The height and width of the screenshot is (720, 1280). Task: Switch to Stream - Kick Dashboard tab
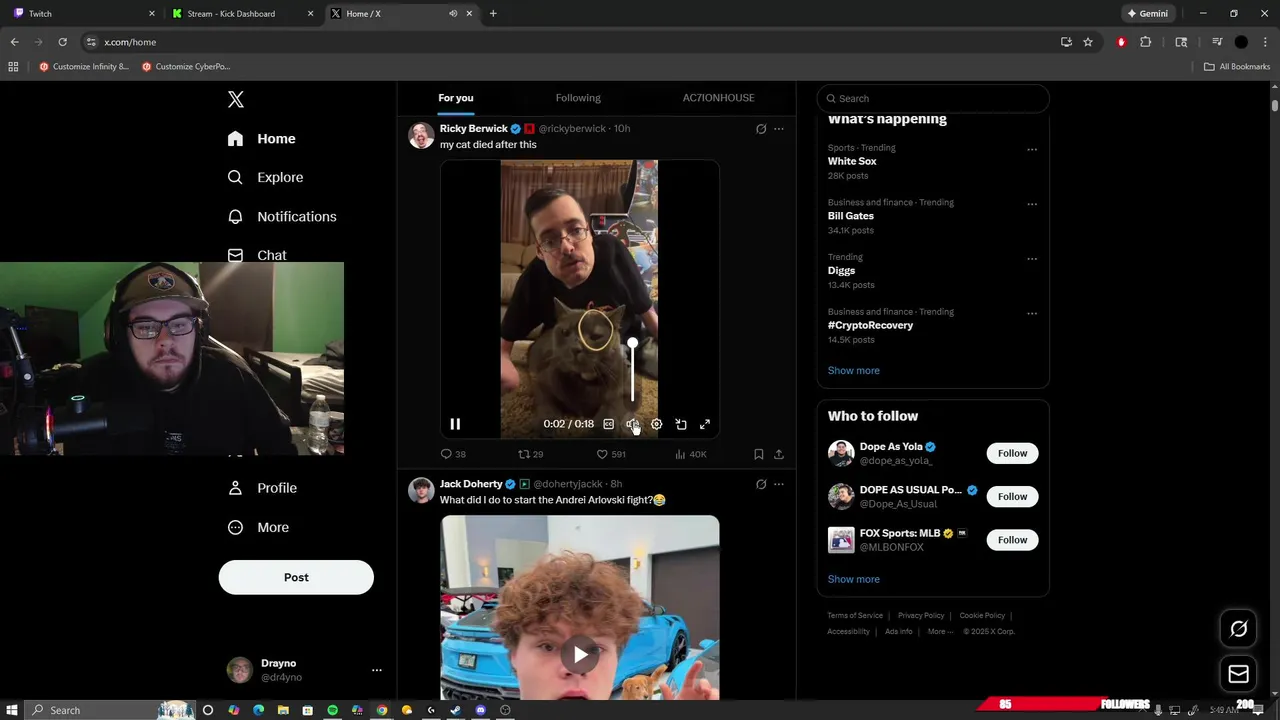pyautogui.click(x=243, y=14)
